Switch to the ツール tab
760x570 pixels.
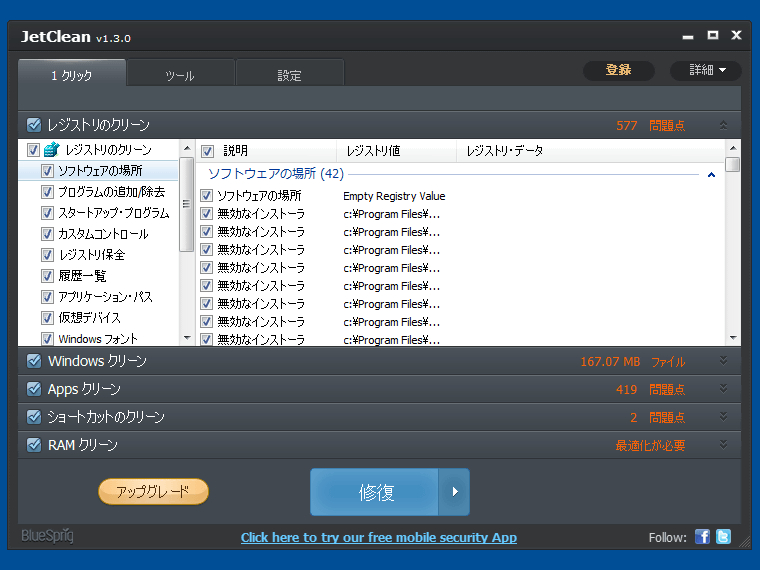click(180, 74)
